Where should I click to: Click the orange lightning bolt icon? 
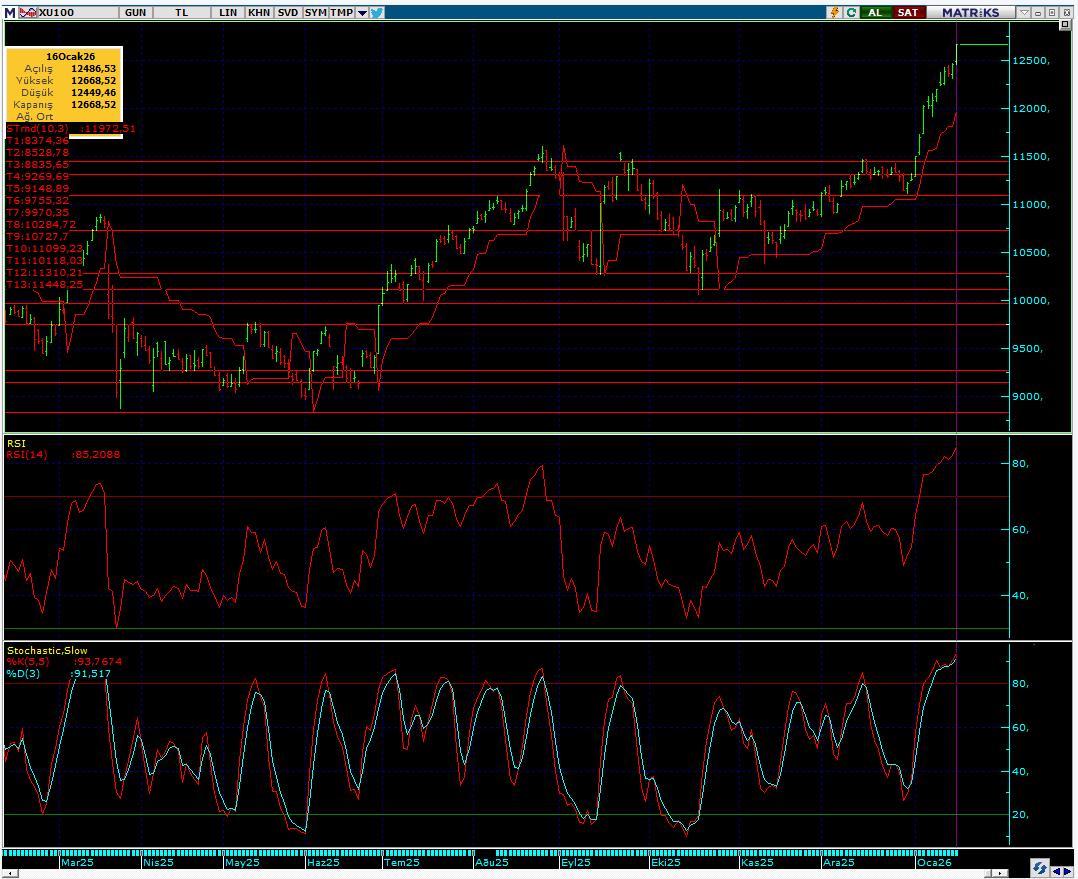pyautogui.click(x=835, y=12)
